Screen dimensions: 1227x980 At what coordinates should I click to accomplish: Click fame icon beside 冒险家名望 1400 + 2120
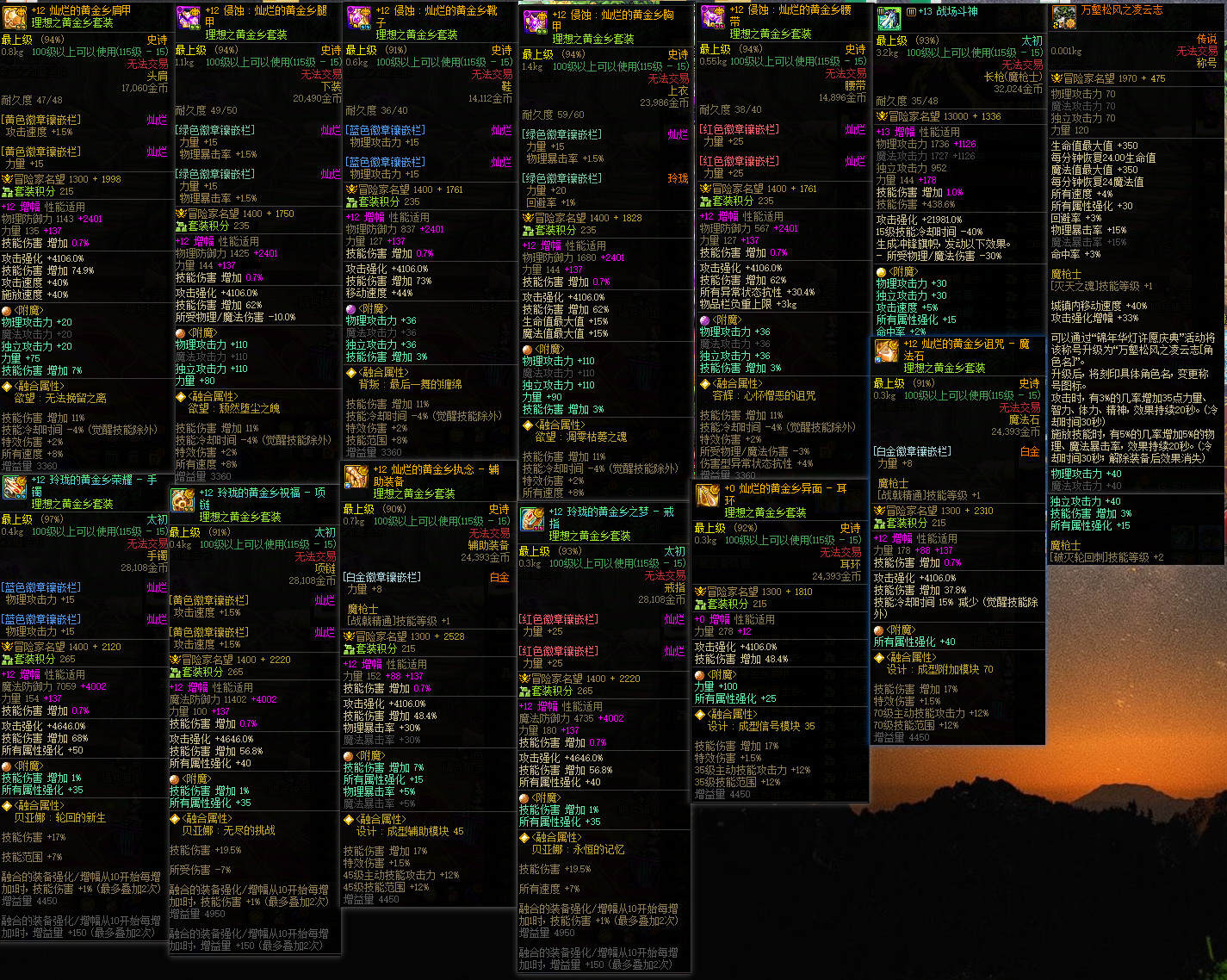coord(7,647)
